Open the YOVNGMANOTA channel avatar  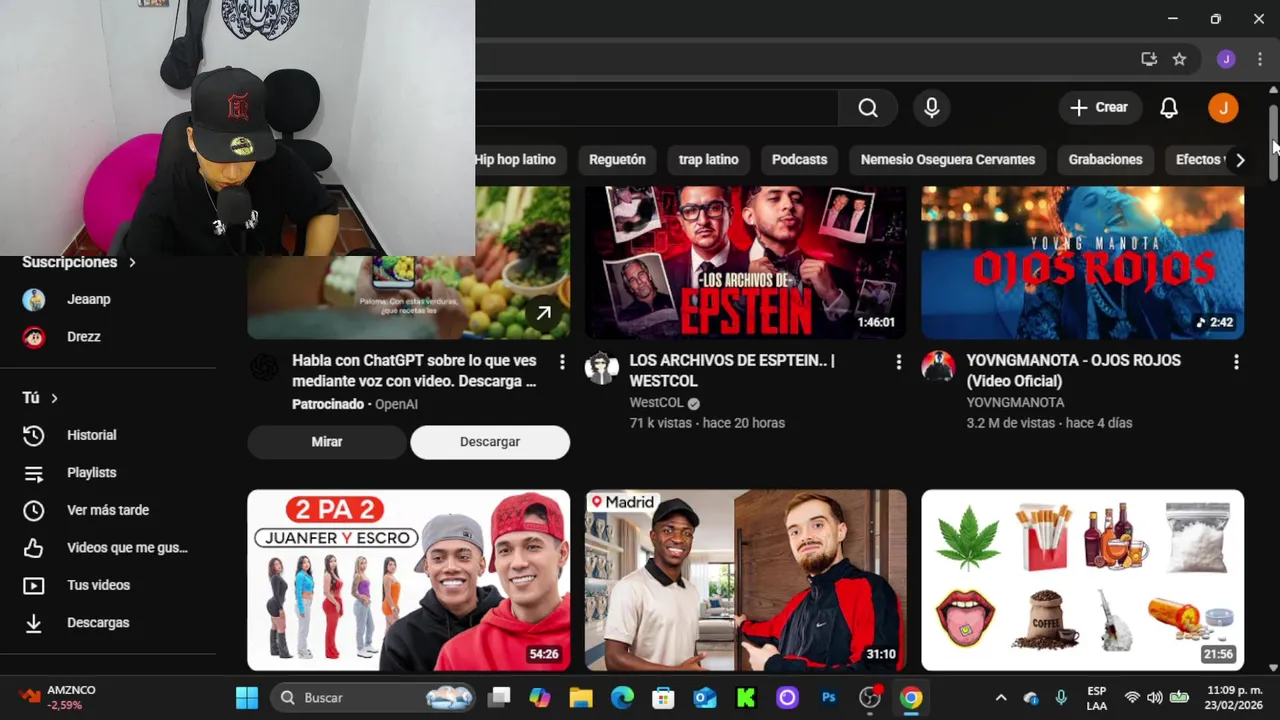coord(938,367)
